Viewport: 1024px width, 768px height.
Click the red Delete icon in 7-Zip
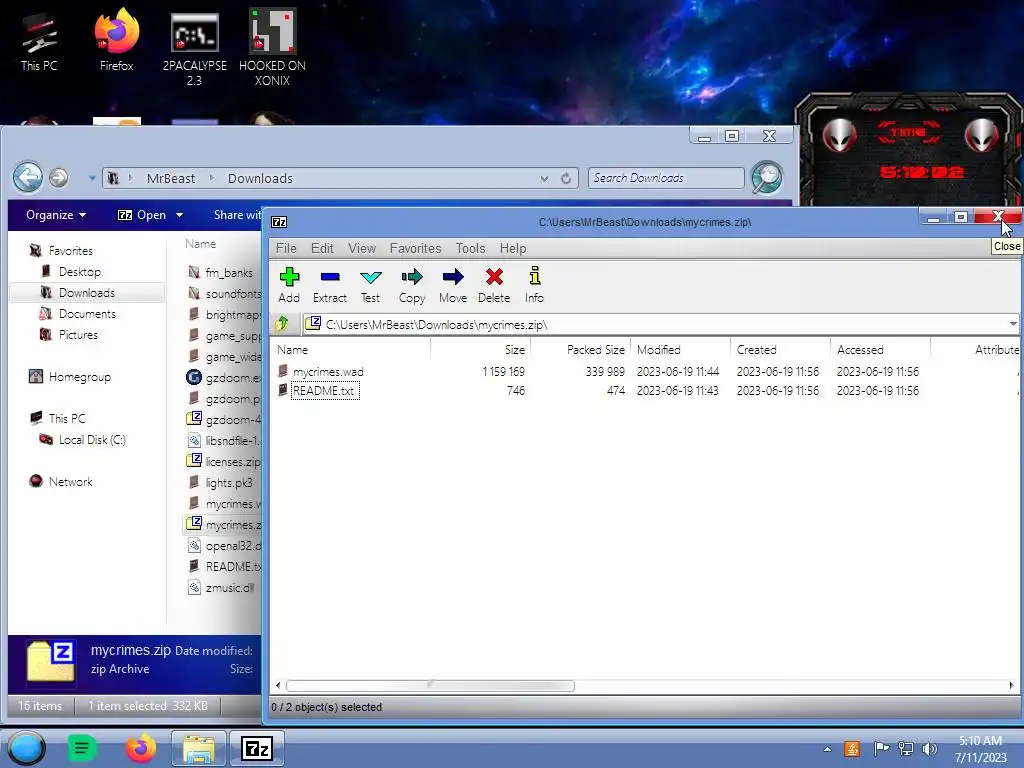point(494,285)
